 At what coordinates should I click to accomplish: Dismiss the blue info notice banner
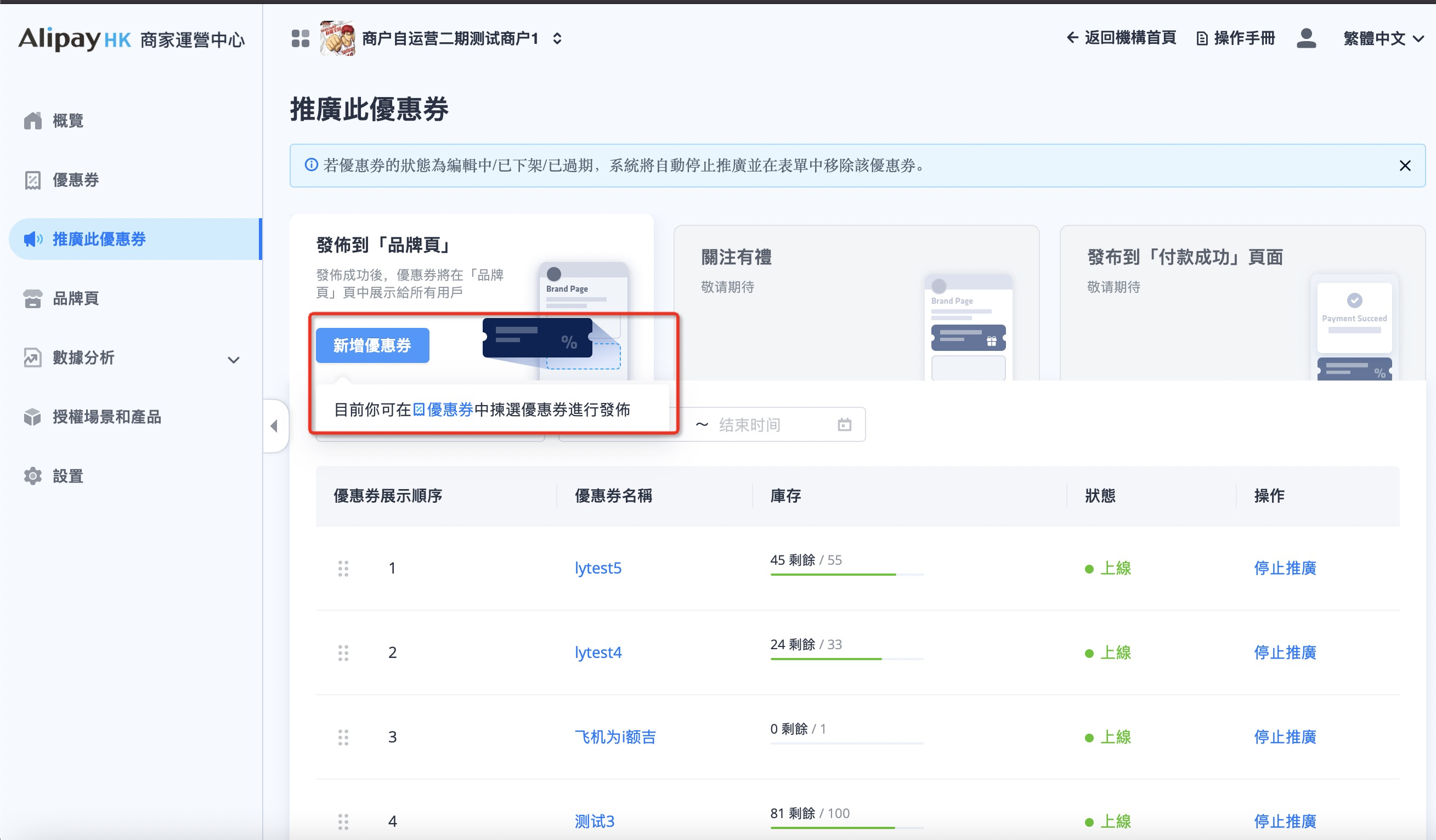tap(1405, 166)
